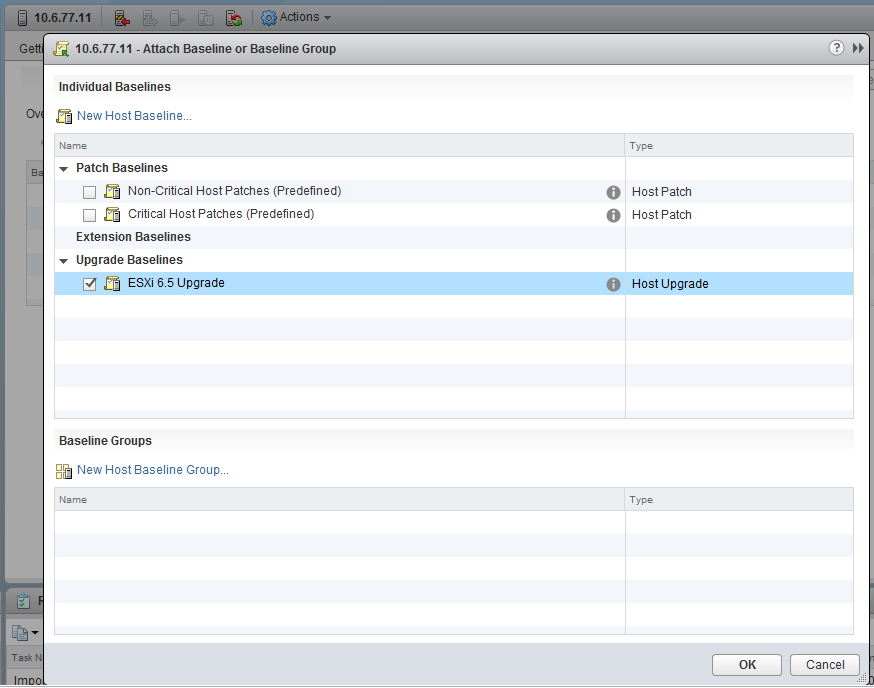Open the Actions gear dropdown menu
The width and height of the screenshot is (874, 688).
tap(296, 17)
